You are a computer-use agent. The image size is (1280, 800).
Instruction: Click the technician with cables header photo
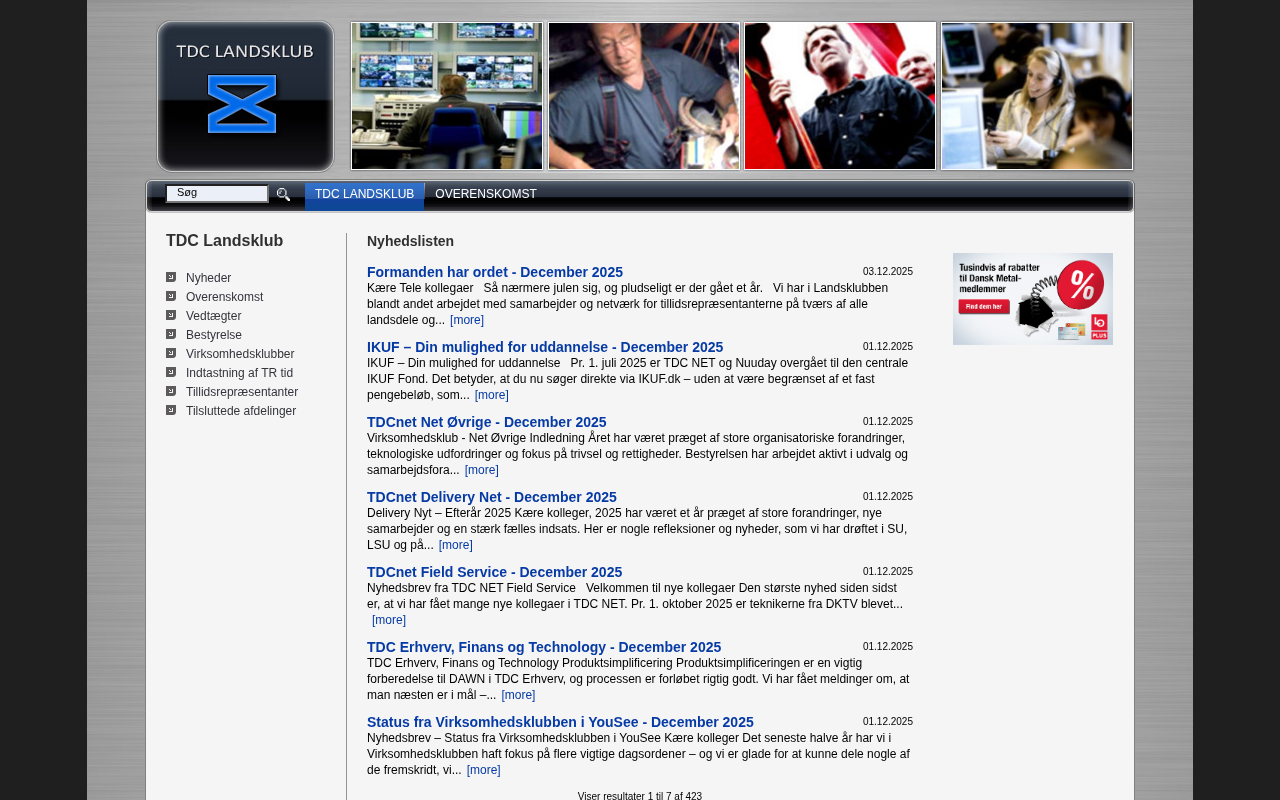644,96
